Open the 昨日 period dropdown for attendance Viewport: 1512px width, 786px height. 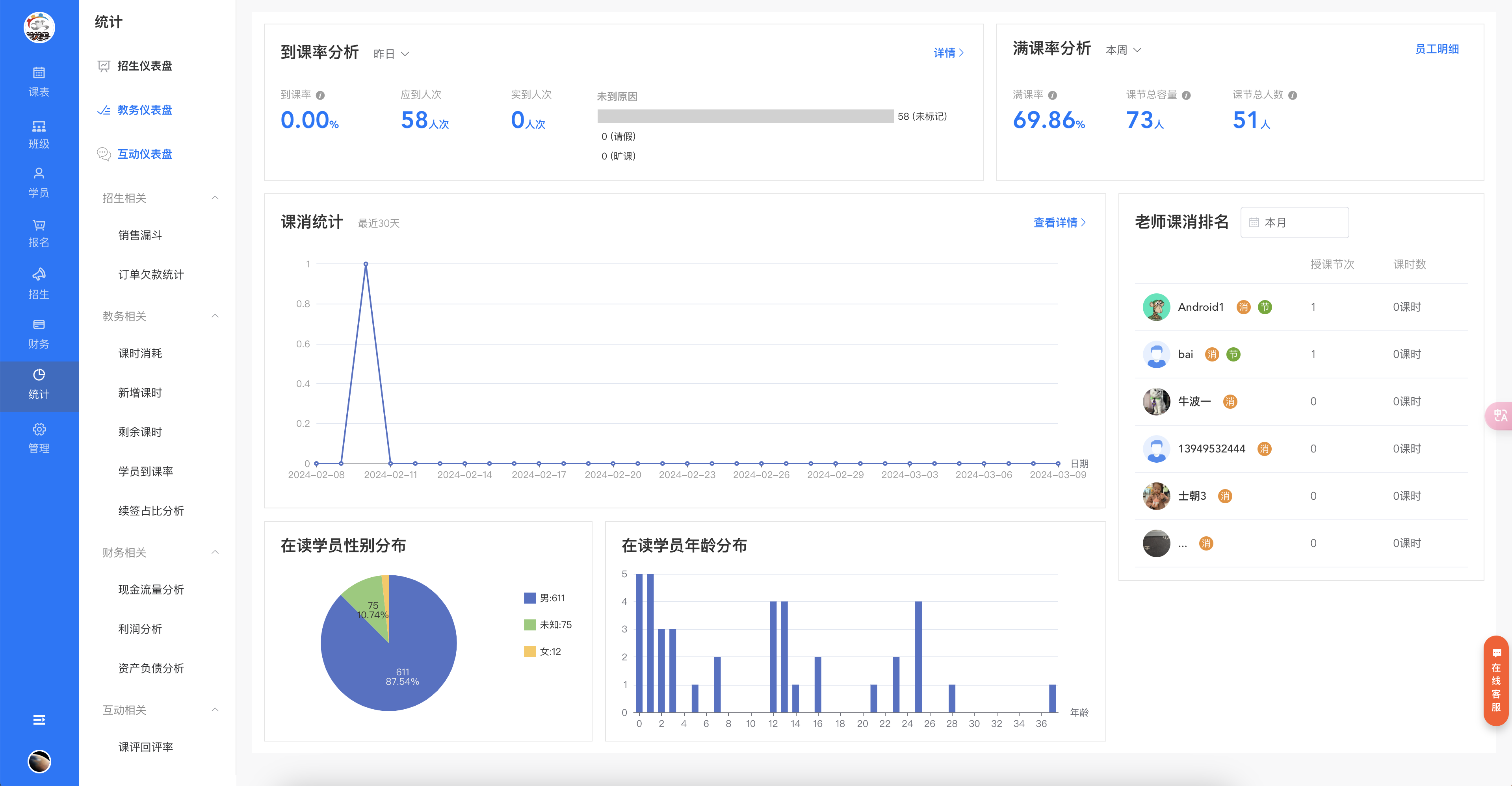click(x=391, y=54)
